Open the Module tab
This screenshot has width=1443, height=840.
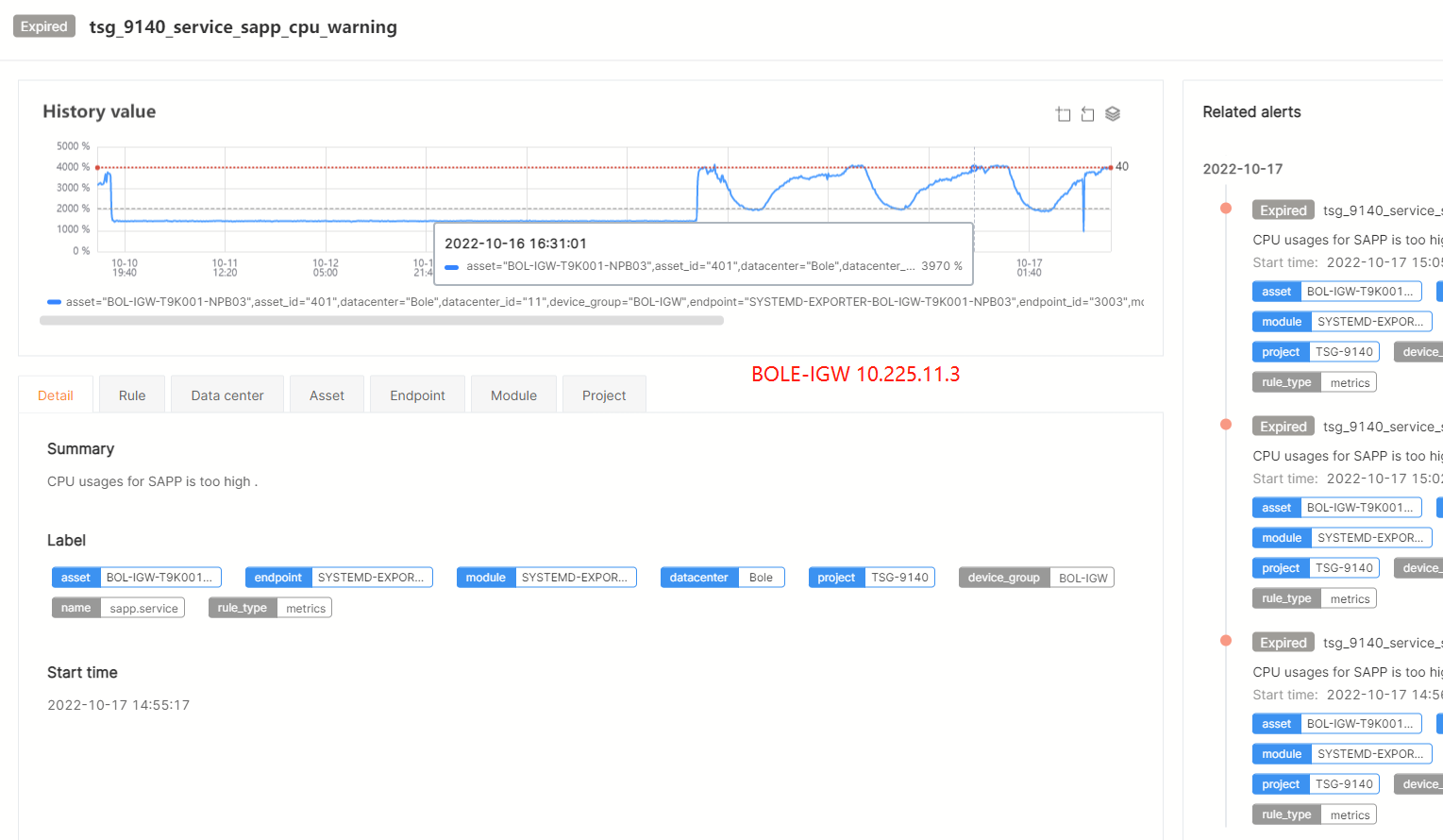[x=513, y=395]
